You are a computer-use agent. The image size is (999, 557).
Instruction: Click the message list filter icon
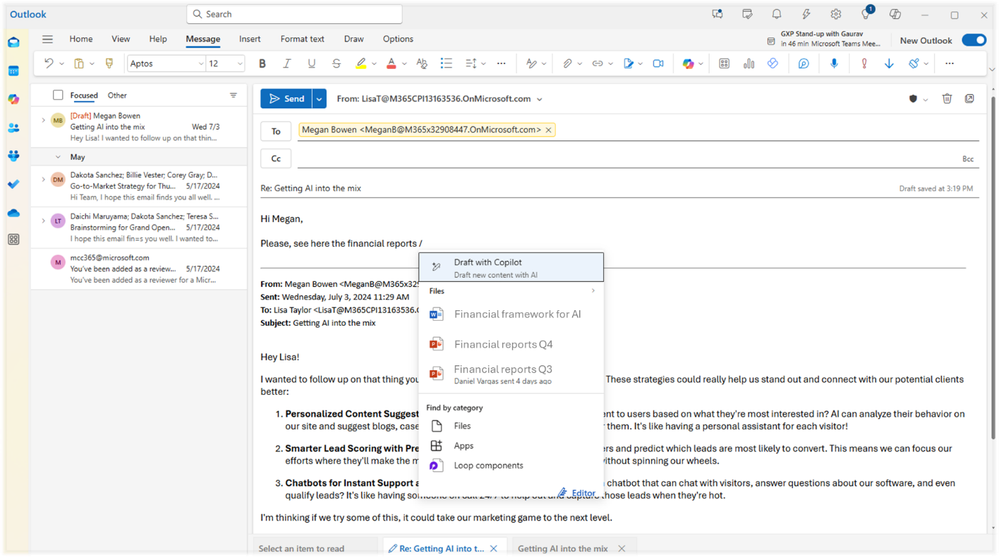pos(233,96)
